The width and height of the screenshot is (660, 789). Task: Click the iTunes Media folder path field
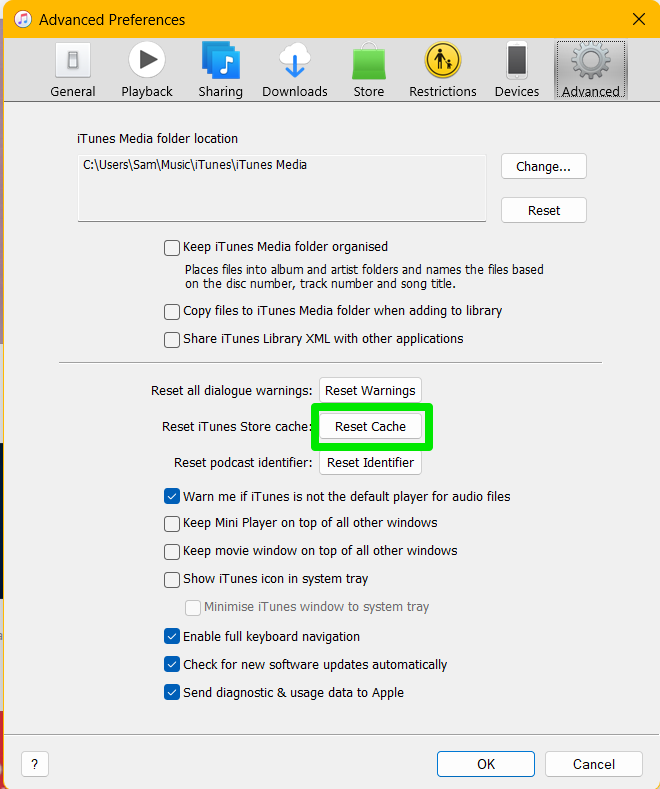coord(282,188)
